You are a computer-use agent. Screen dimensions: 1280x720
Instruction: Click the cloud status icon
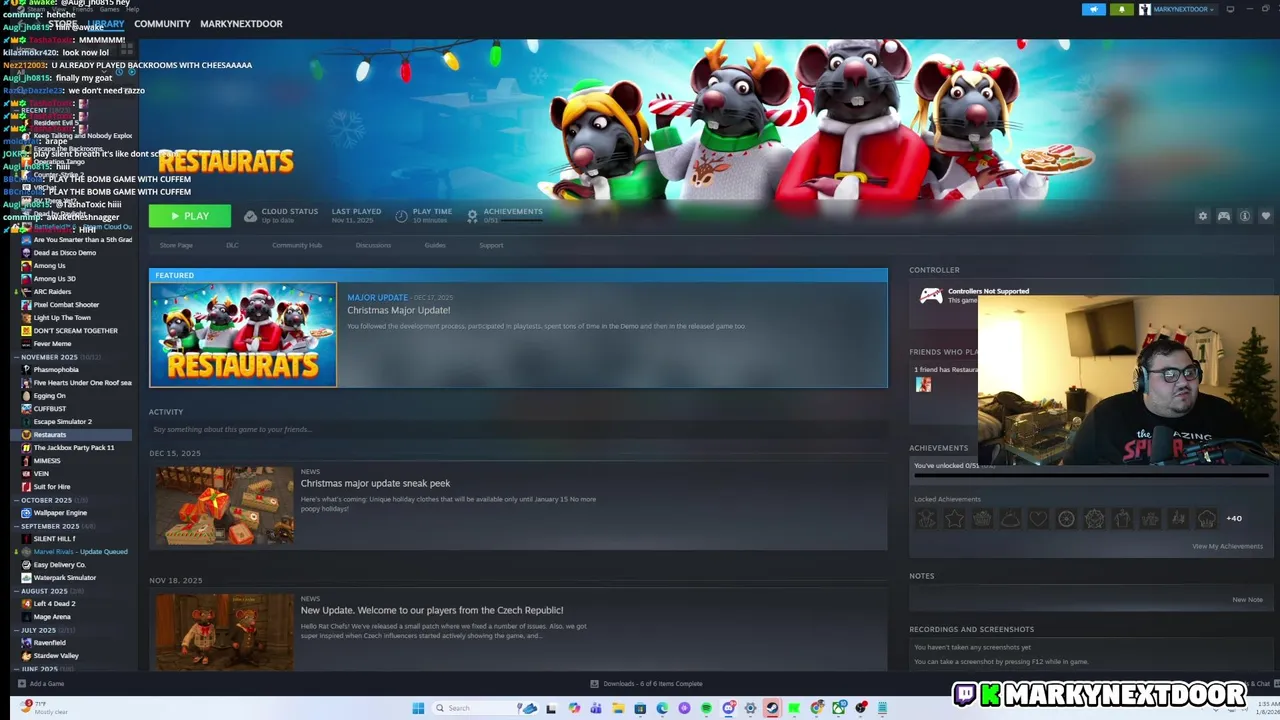250,216
